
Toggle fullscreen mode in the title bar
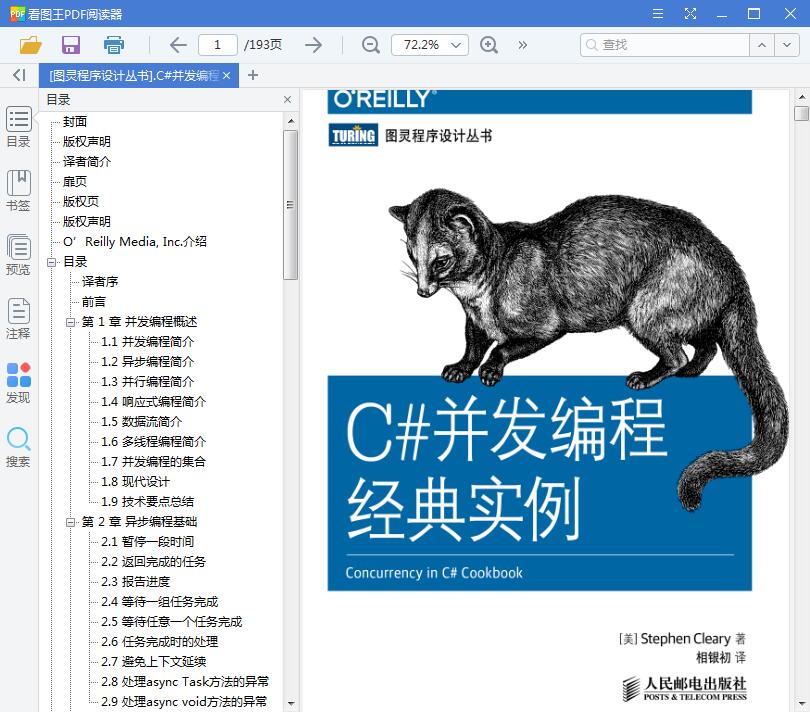[x=690, y=13]
